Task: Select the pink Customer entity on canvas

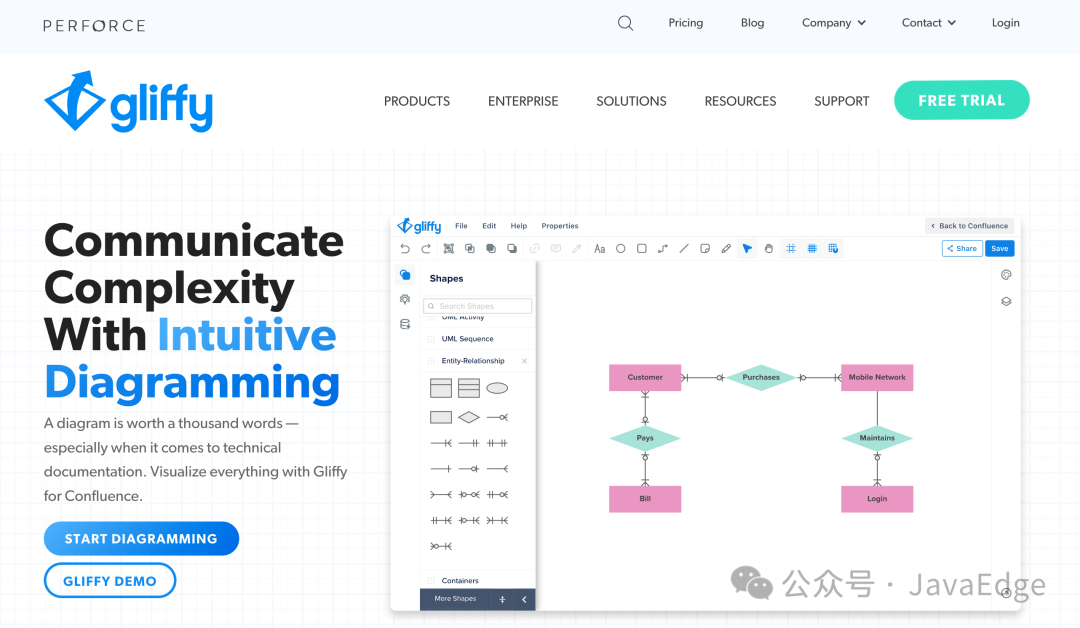Action: coord(645,377)
